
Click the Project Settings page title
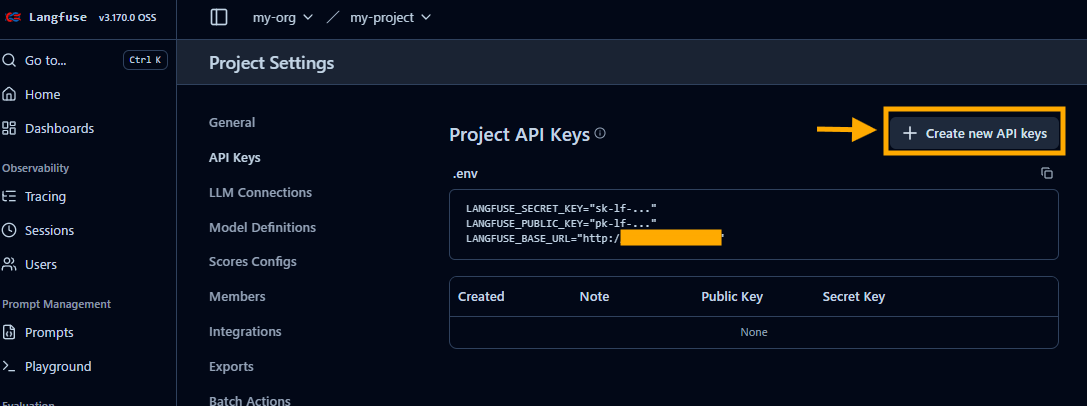pyautogui.click(x=272, y=63)
